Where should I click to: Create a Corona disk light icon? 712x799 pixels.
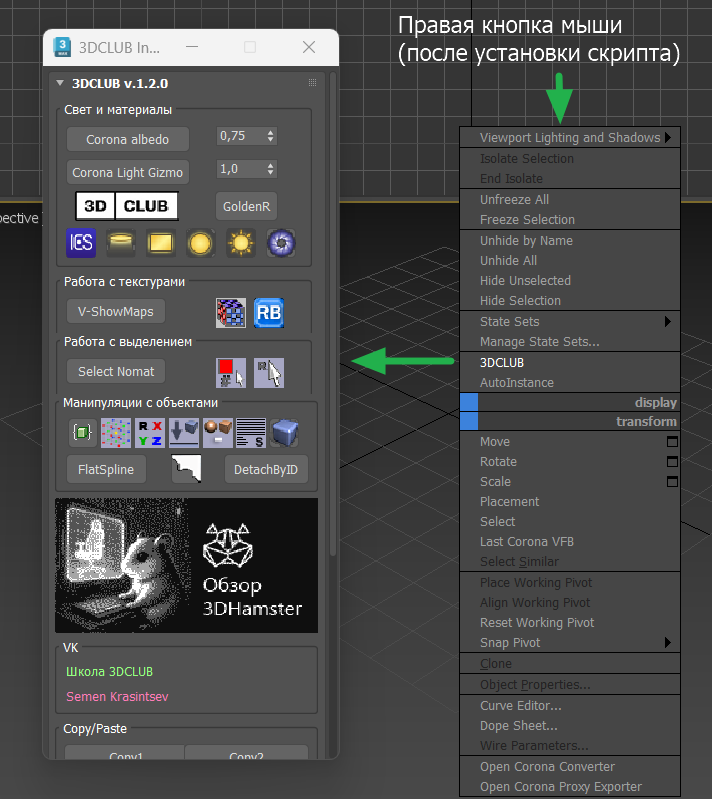121,243
